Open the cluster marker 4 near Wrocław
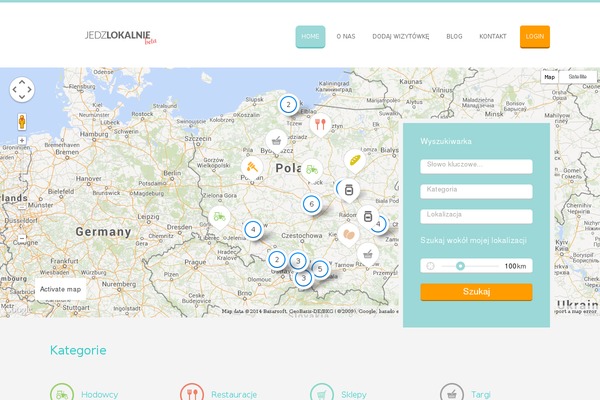The height and width of the screenshot is (400, 600). click(253, 230)
